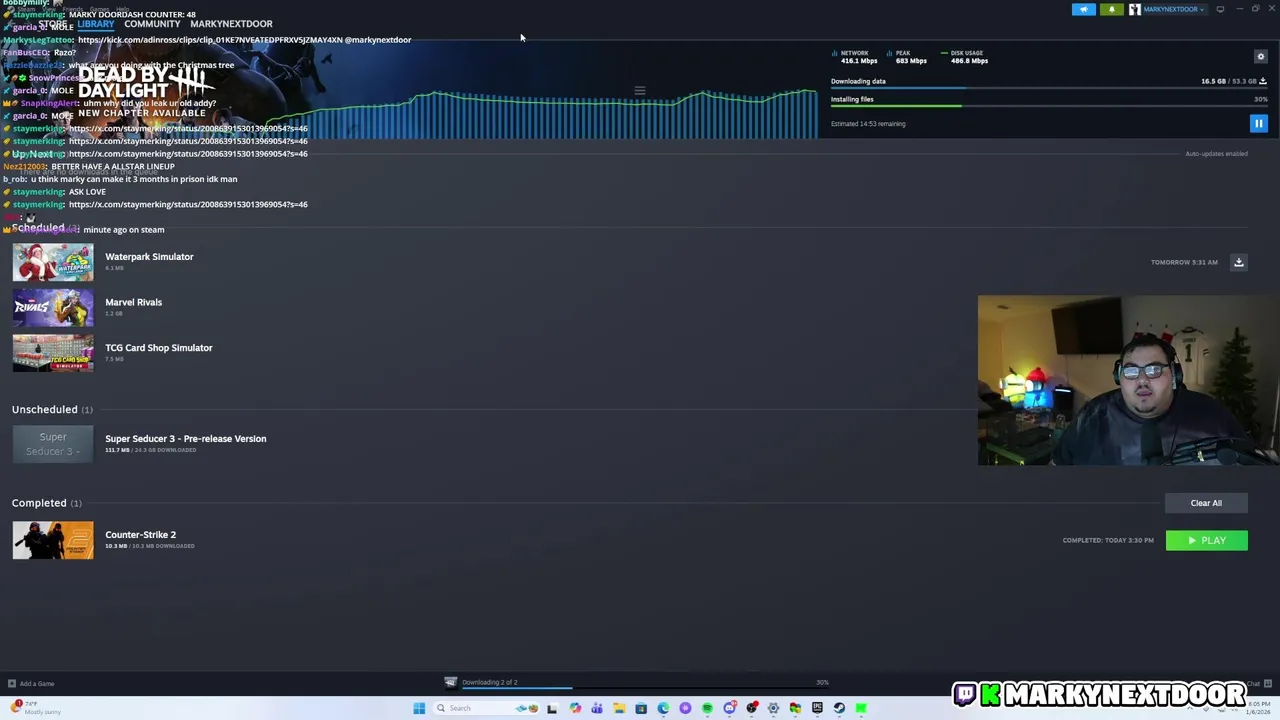Open the STORE tab
This screenshot has height=720, width=1280.
pos(52,24)
